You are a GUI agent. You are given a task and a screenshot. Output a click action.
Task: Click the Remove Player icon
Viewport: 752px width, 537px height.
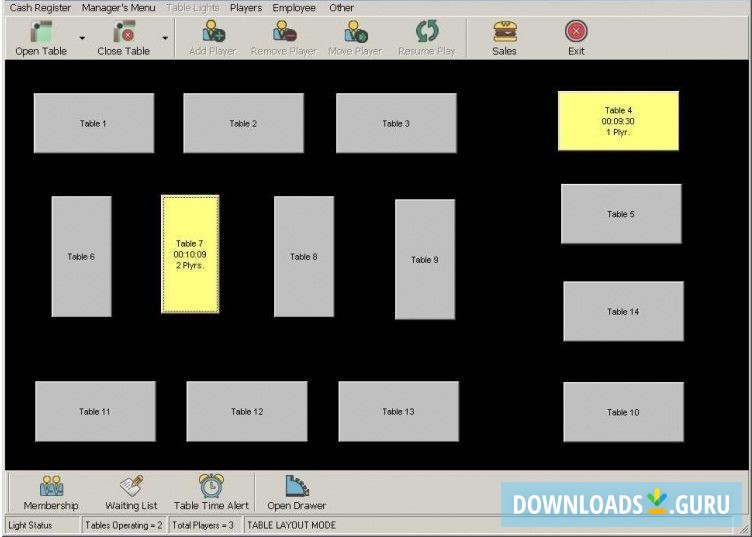coord(284,31)
